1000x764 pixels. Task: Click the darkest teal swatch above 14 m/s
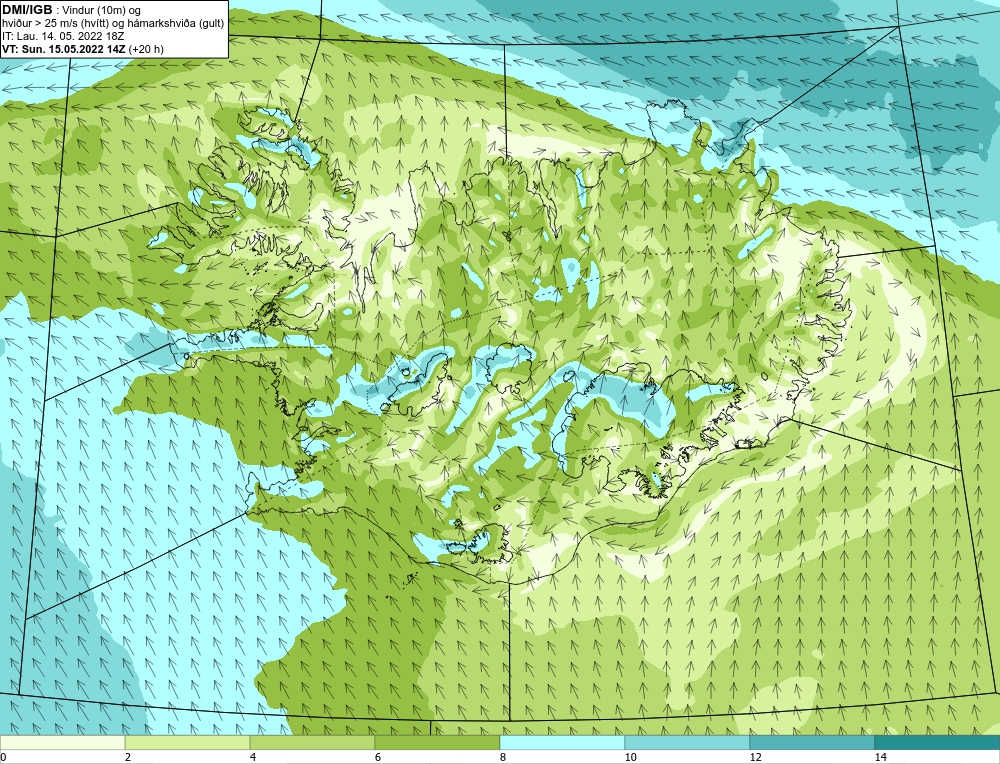(938, 742)
